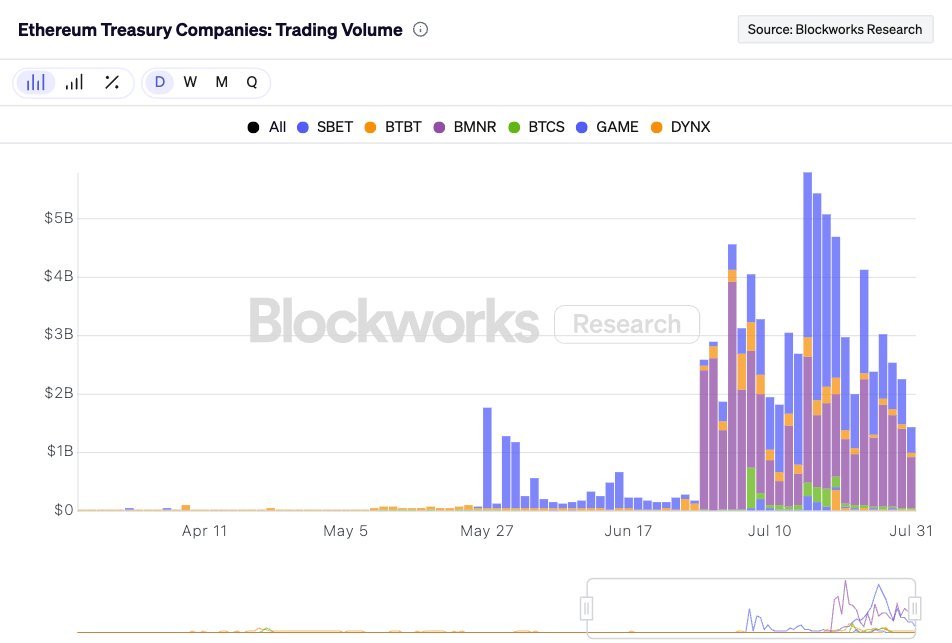Click the '$5B' y-axis label
The width and height of the screenshot is (952, 643).
pos(58,218)
